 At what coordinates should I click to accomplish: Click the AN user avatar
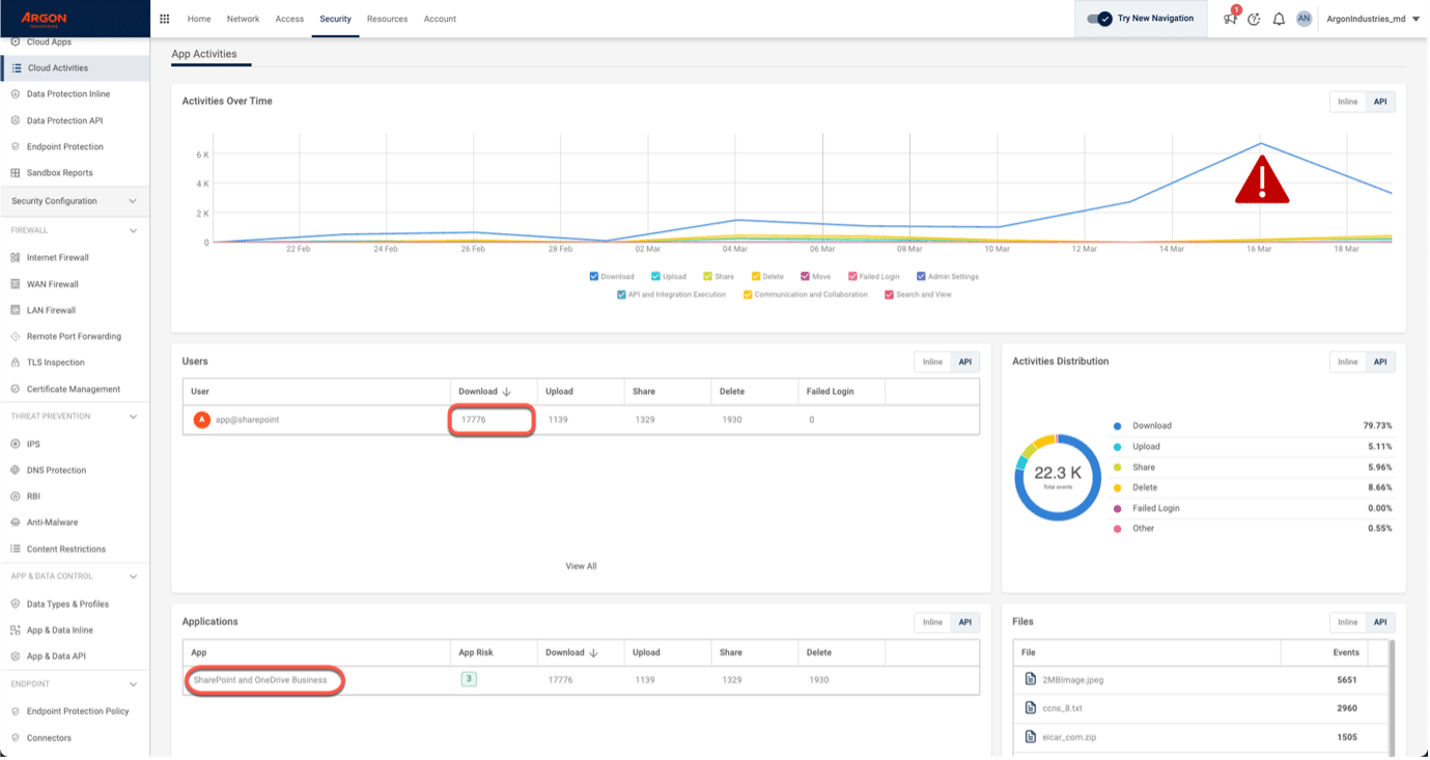pos(1304,19)
